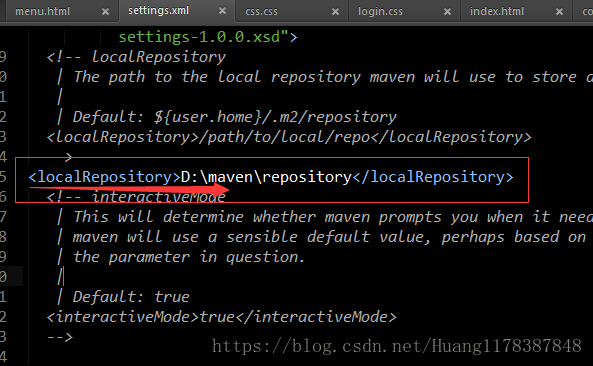Open the index.html tab

tap(497, 11)
